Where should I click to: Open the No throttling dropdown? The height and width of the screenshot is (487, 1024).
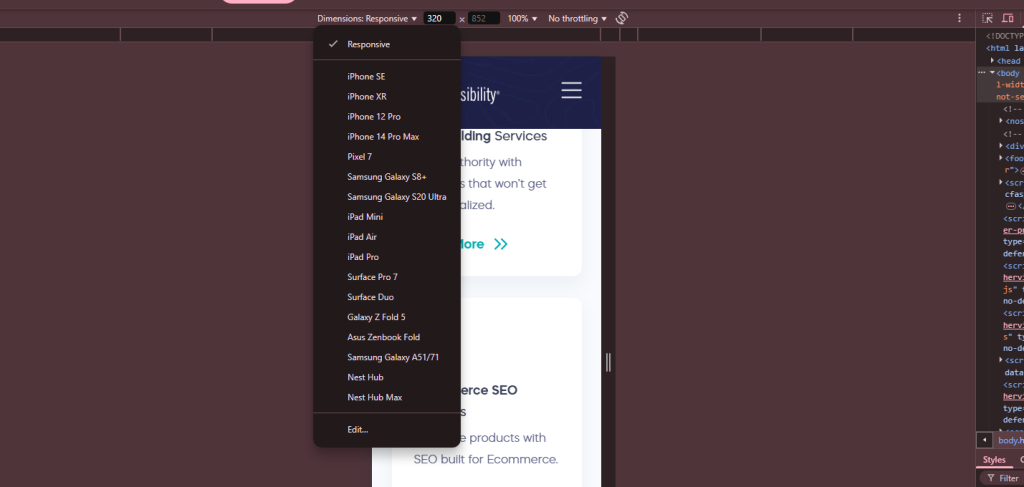coord(577,18)
